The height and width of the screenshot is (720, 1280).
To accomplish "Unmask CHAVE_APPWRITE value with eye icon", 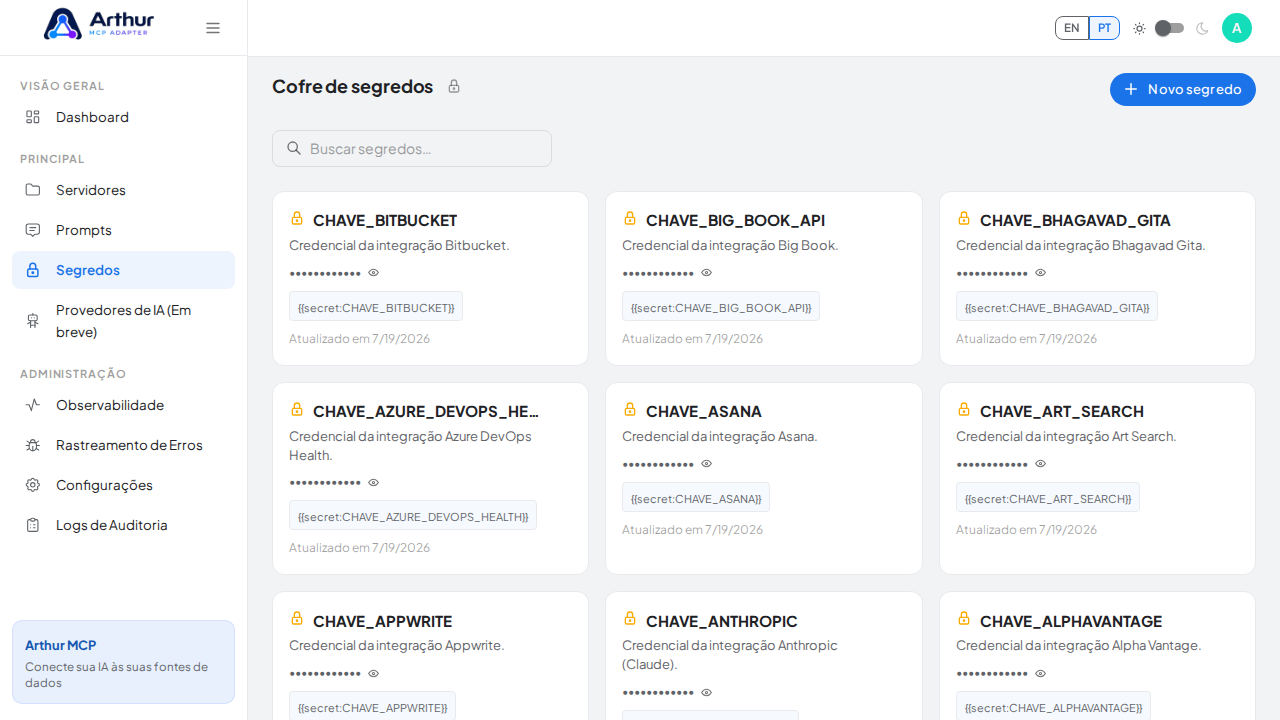I will (374, 674).
